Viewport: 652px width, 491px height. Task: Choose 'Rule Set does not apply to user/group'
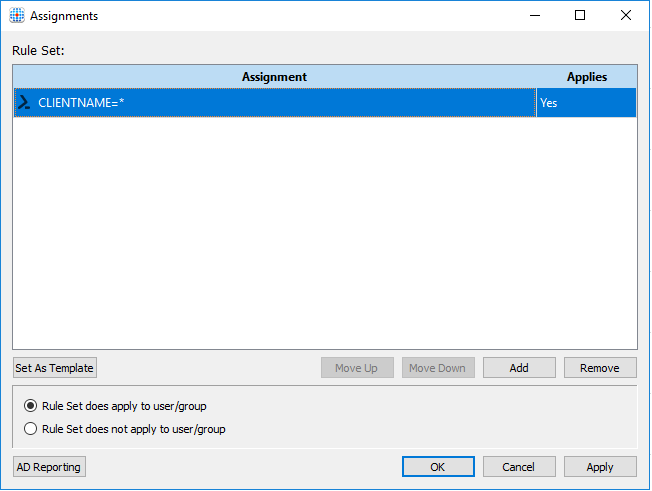(x=30, y=429)
